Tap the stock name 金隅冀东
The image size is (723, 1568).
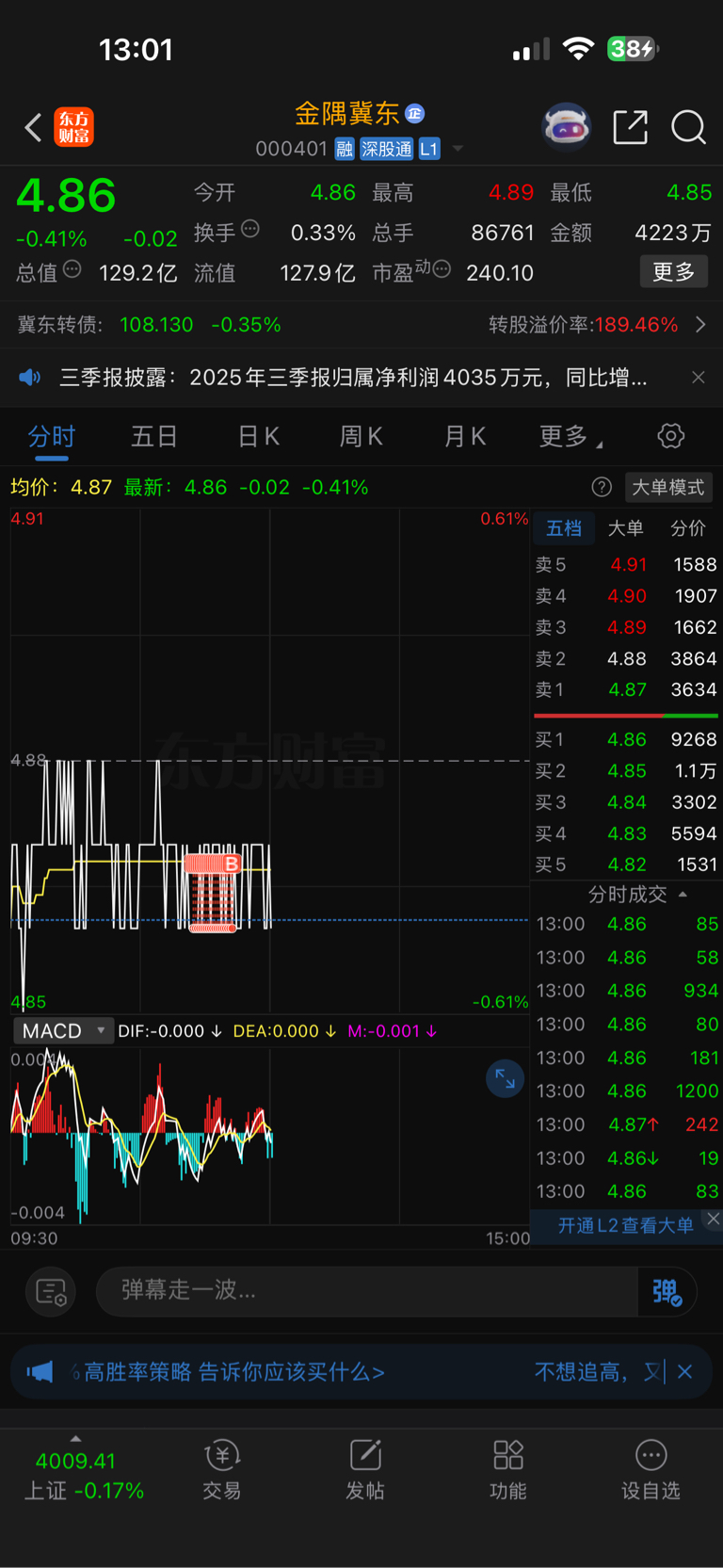coord(347,114)
